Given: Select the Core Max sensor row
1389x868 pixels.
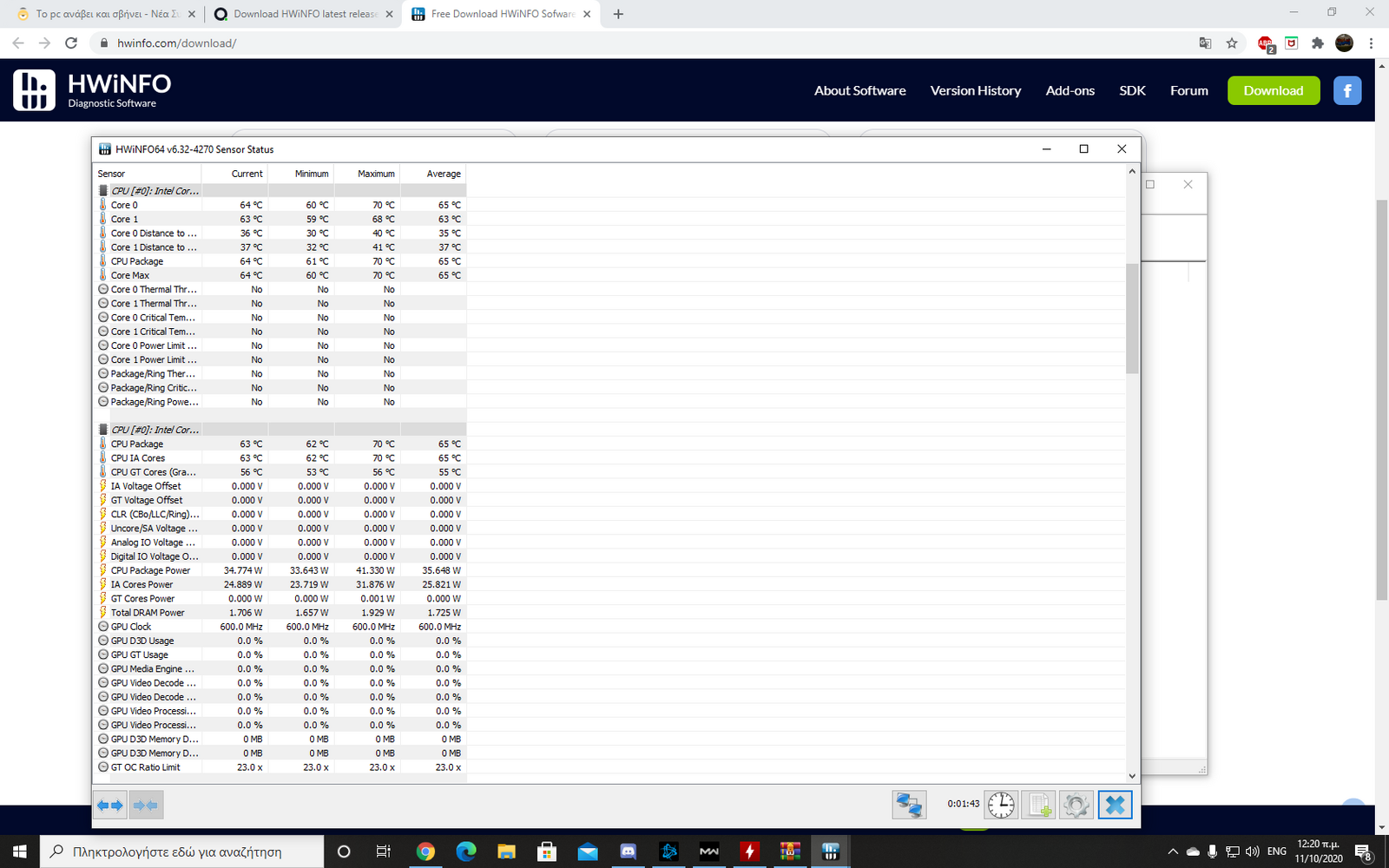Looking at the screenshot, I should point(281,275).
